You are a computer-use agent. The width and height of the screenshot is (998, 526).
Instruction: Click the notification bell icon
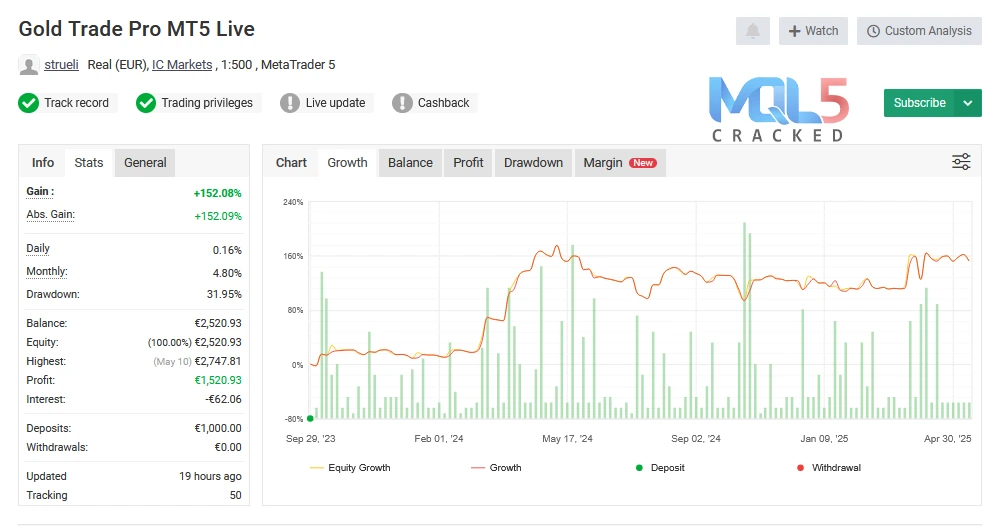752,31
